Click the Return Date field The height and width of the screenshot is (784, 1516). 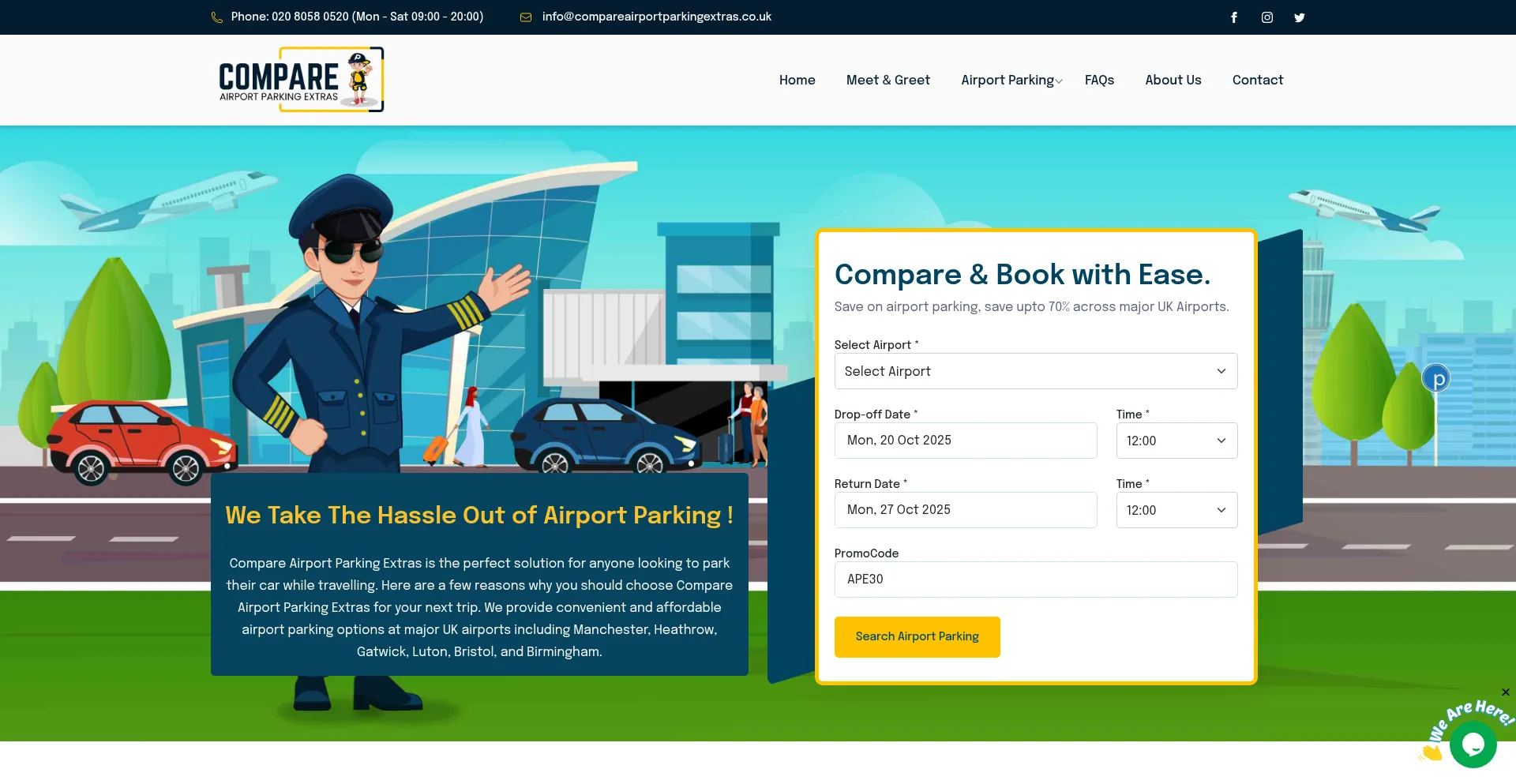click(965, 510)
